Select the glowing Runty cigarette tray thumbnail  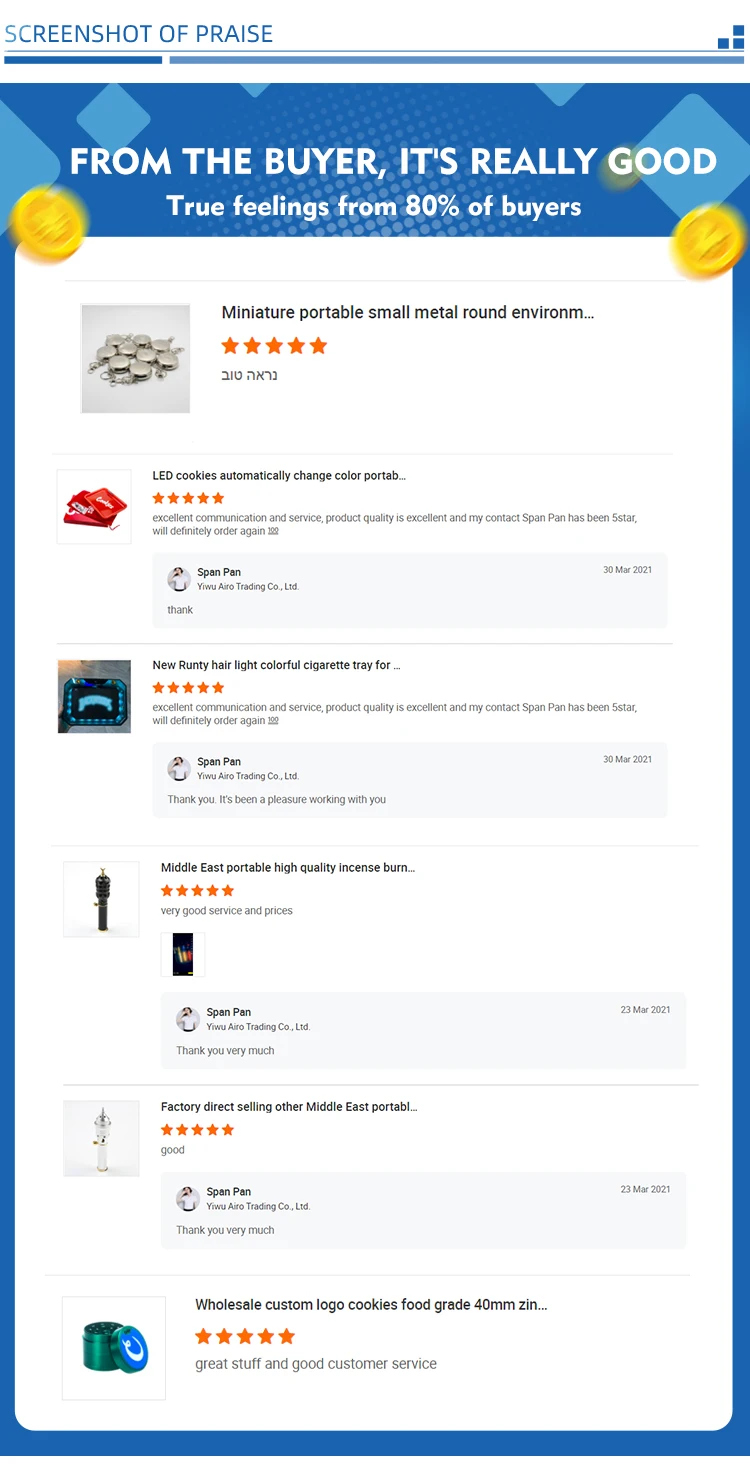[94, 696]
